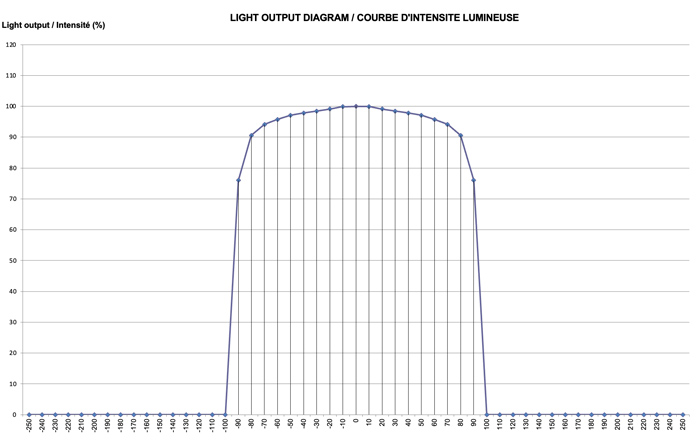Click the -50 label on the horizontal axis

point(291,424)
